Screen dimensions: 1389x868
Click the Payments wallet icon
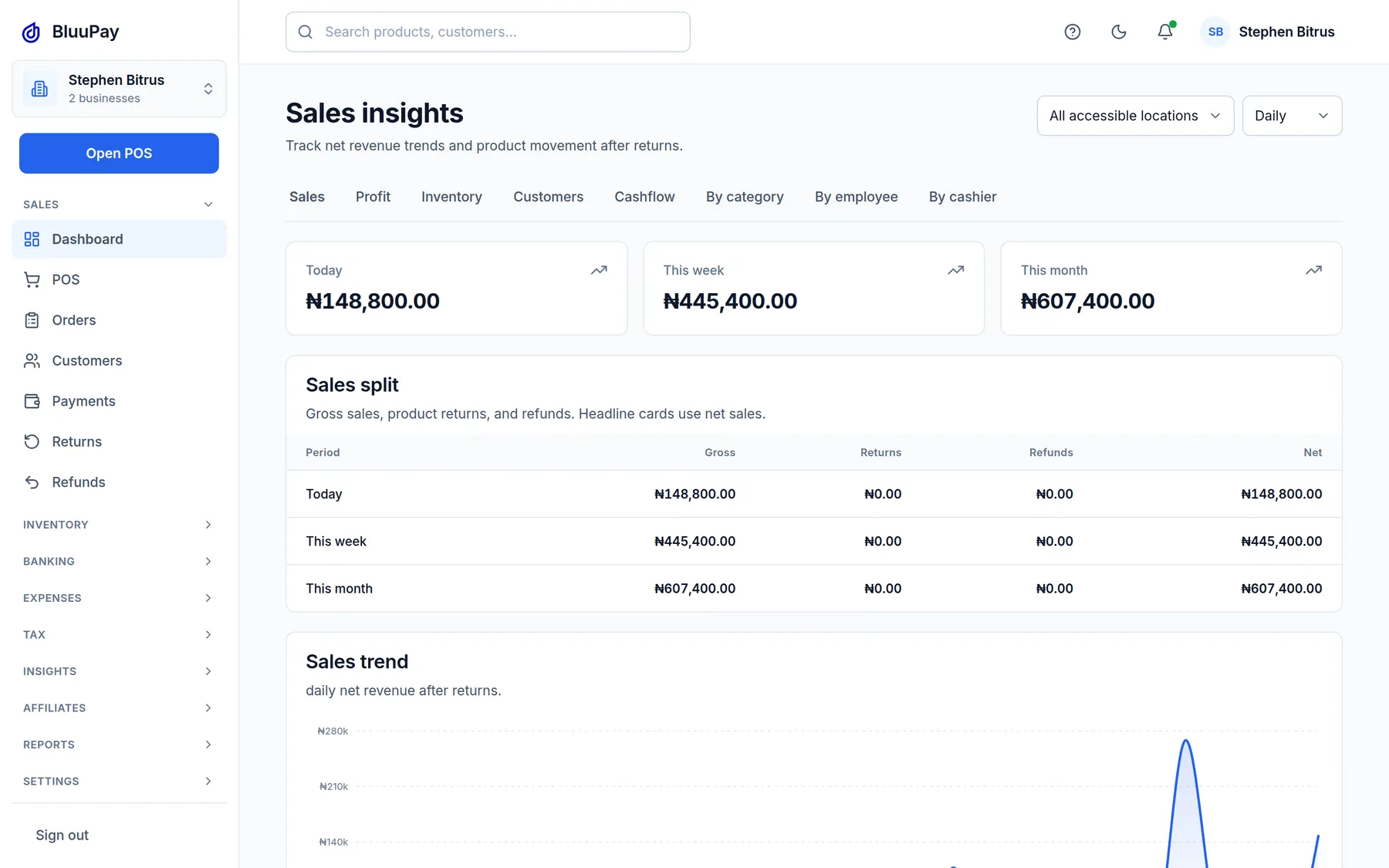click(32, 401)
